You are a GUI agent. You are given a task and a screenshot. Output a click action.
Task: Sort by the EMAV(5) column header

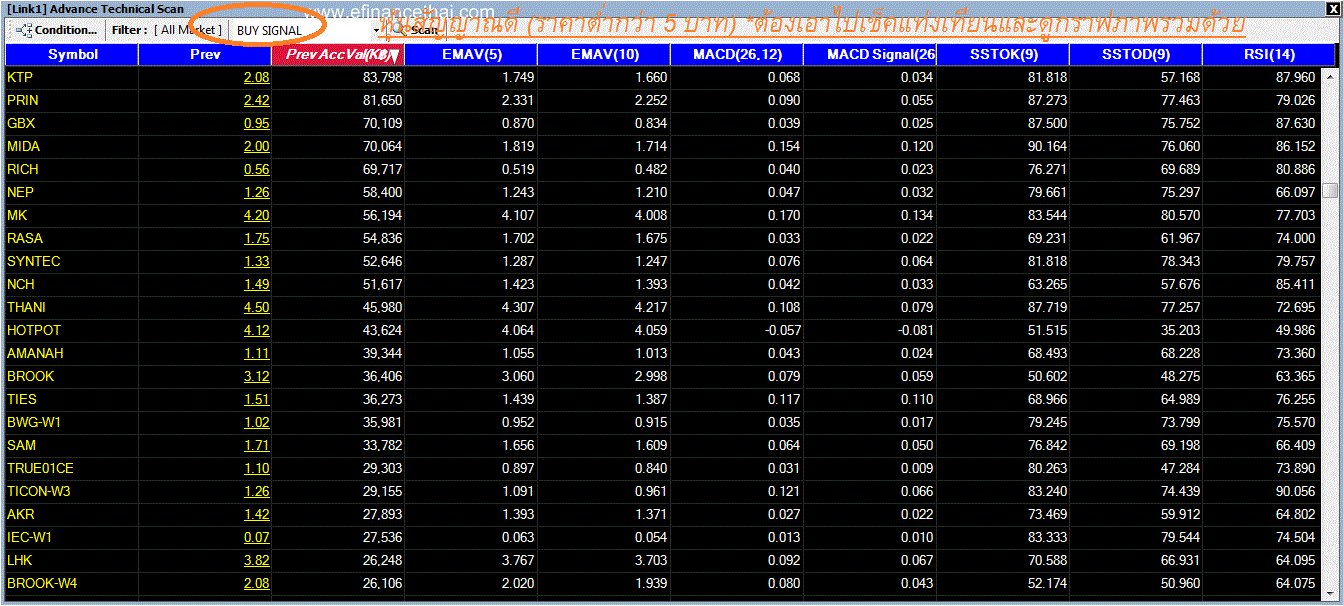(x=471, y=54)
